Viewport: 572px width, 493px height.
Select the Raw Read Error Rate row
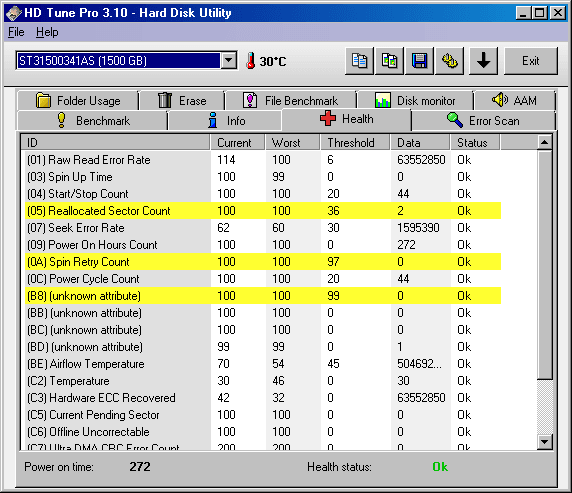pyautogui.click(x=263, y=160)
